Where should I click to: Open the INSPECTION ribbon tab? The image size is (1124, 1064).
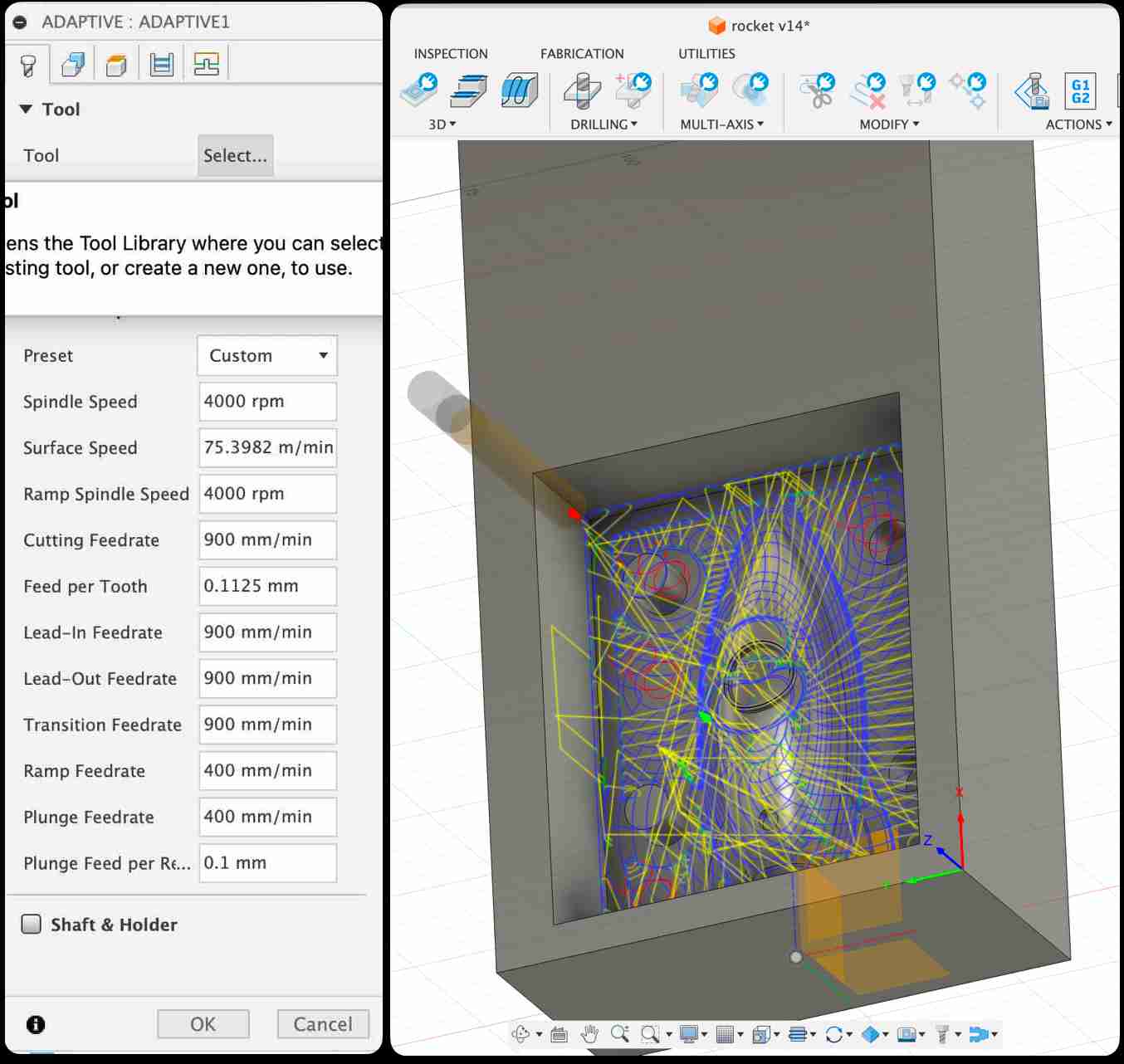pos(451,54)
